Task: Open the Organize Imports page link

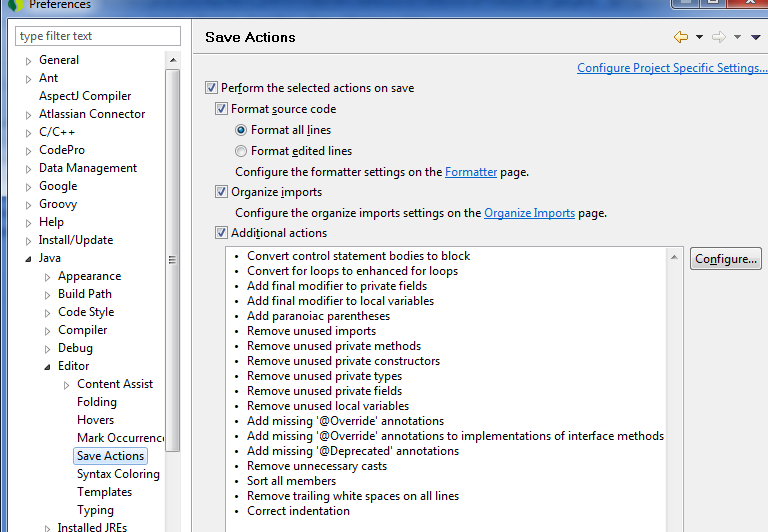Action: (529, 213)
